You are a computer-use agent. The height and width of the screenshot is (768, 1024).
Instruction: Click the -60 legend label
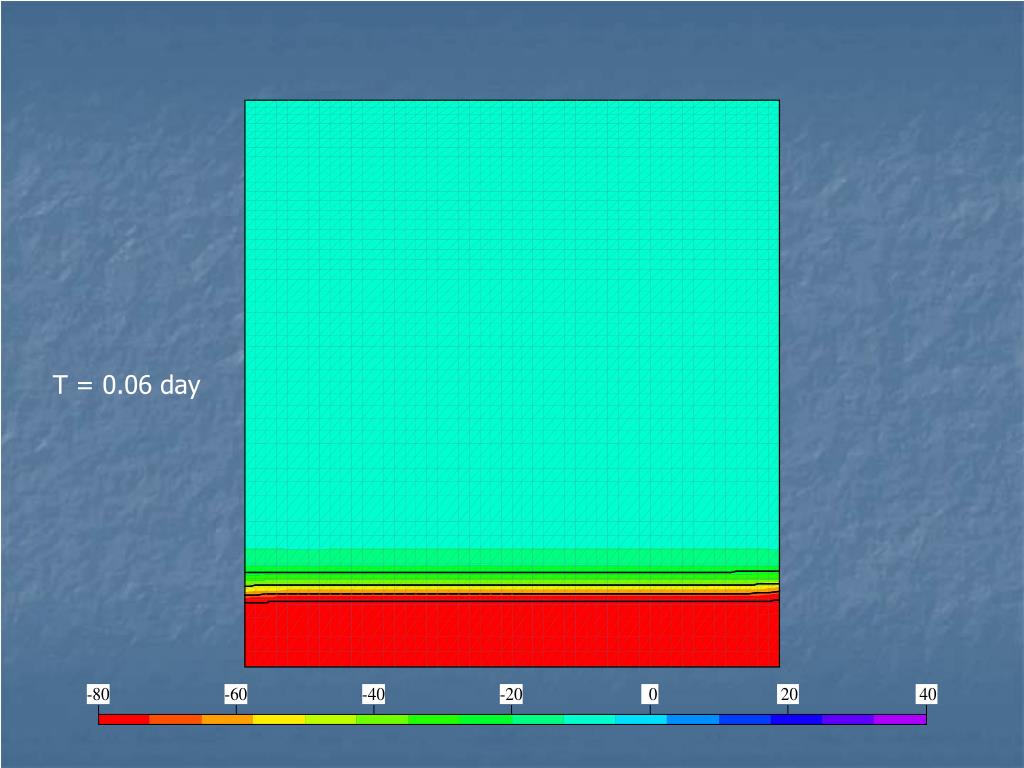click(x=236, y=694)
